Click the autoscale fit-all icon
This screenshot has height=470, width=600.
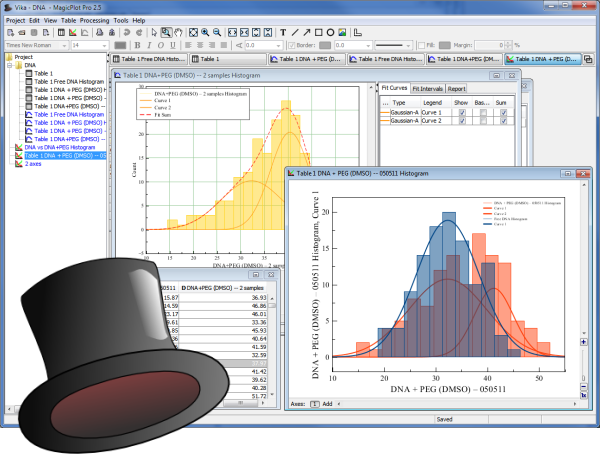[193, 33]
